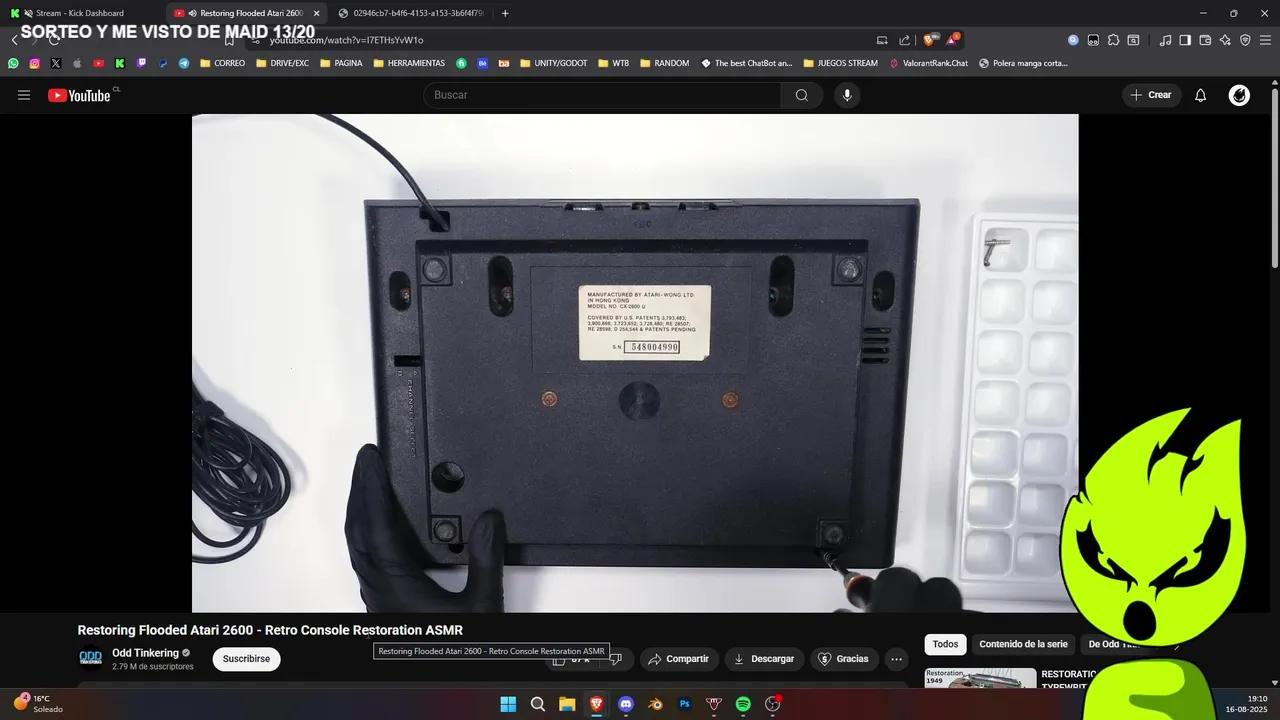Click the Crear button
1280x720 pixels.
tap(1150, 95)
